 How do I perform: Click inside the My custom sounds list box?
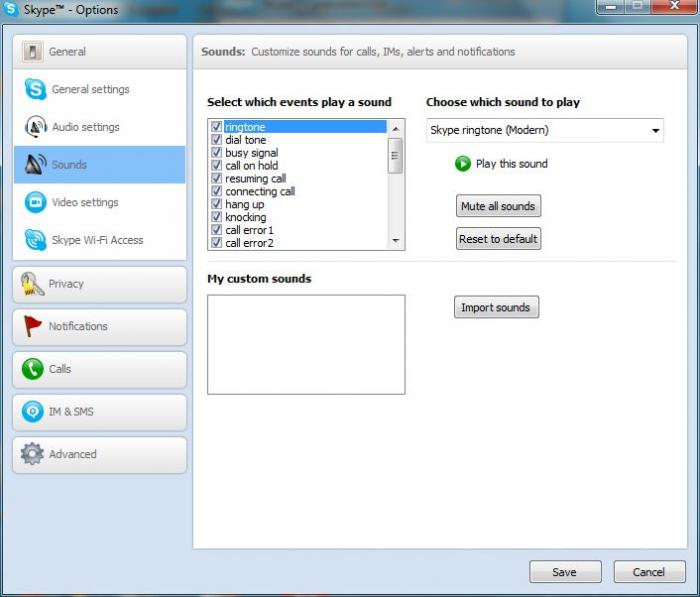coord(306,344)
